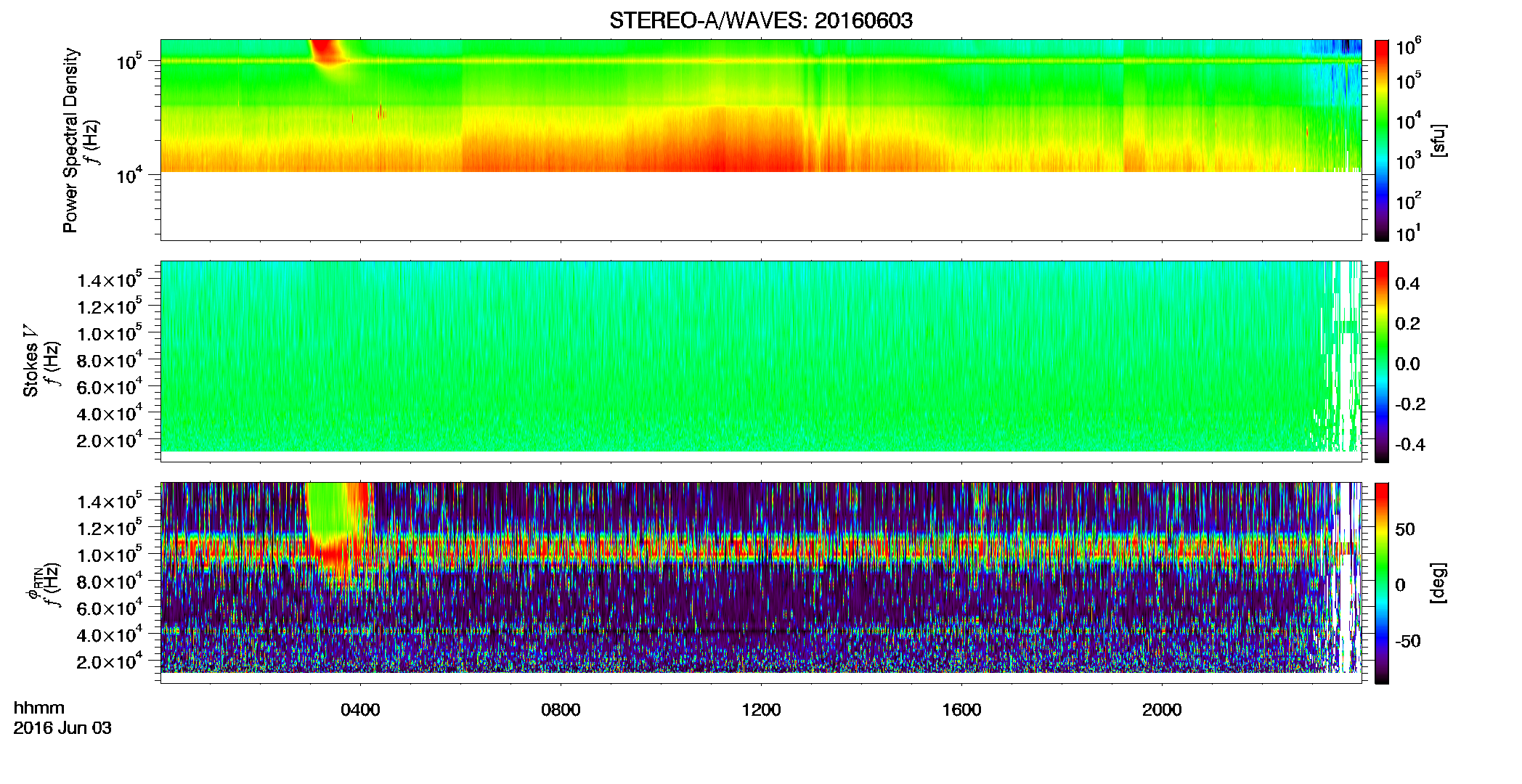Click 8.0×10^4 tick in the Stokes V panel
Image resolution: width=1522 pixels, height=784 pixels.
(110, 359)
